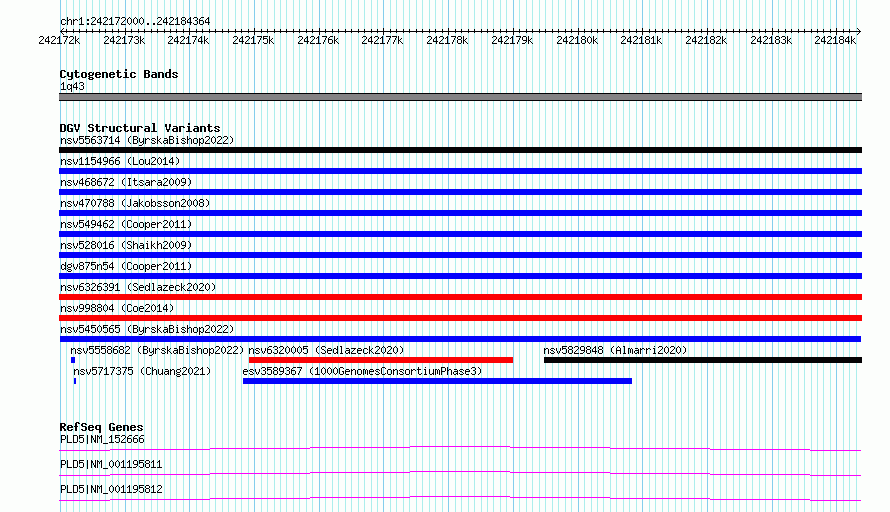The width and height of the screenshot is (890, 512).
Task: Open nsv528016 (Shaikh2009) label
Action: [126, 245]
